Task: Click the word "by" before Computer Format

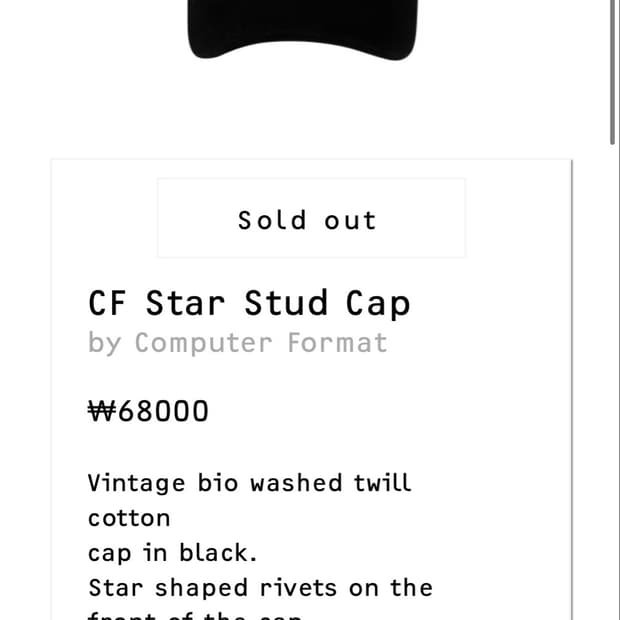Action: 104,343
